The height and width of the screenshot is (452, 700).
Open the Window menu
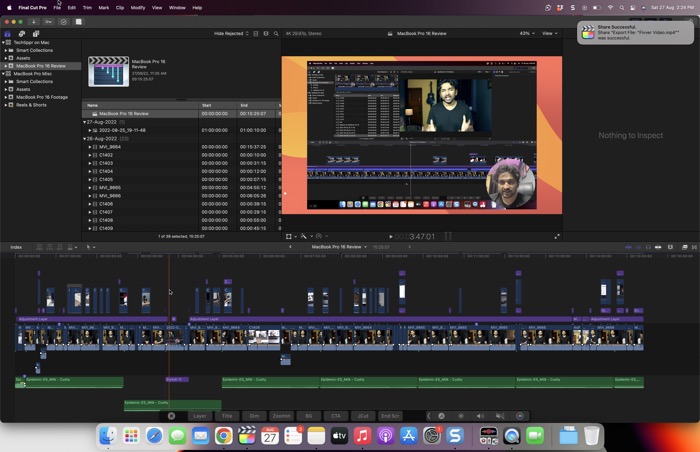click(177, 8)
